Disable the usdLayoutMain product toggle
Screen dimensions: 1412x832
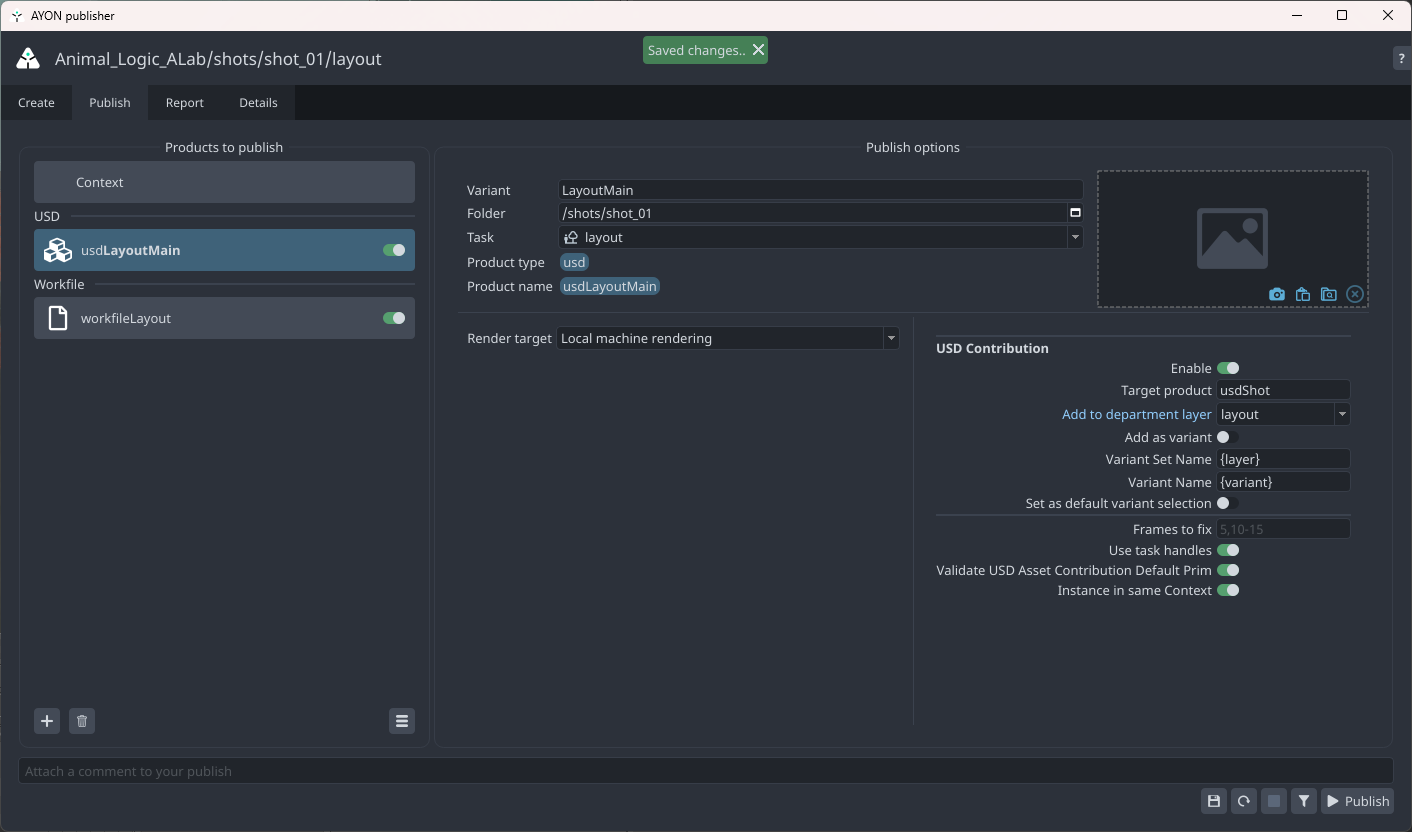pos(394,250)
